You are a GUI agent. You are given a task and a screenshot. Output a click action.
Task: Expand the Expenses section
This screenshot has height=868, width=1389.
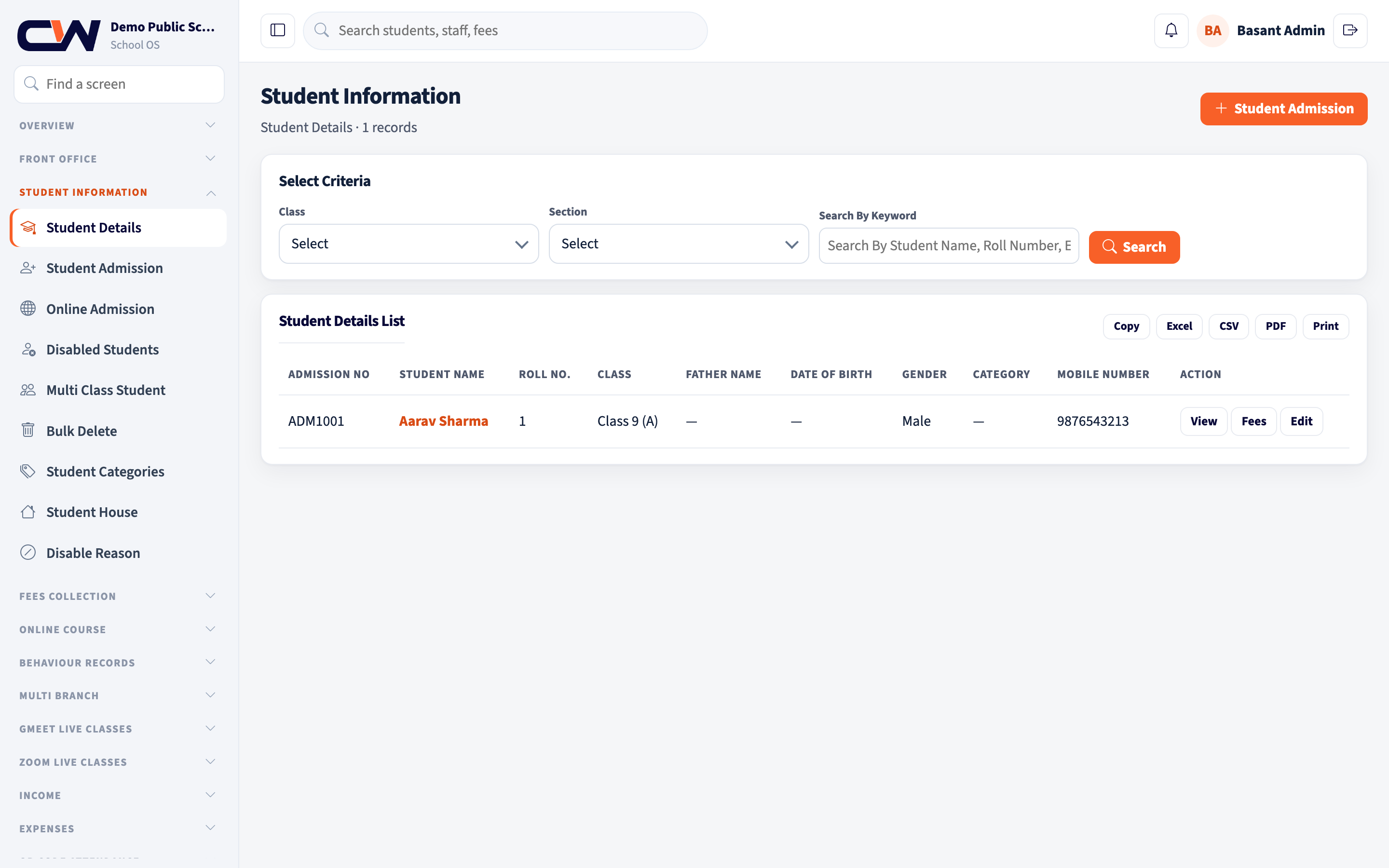click(119, 829)
